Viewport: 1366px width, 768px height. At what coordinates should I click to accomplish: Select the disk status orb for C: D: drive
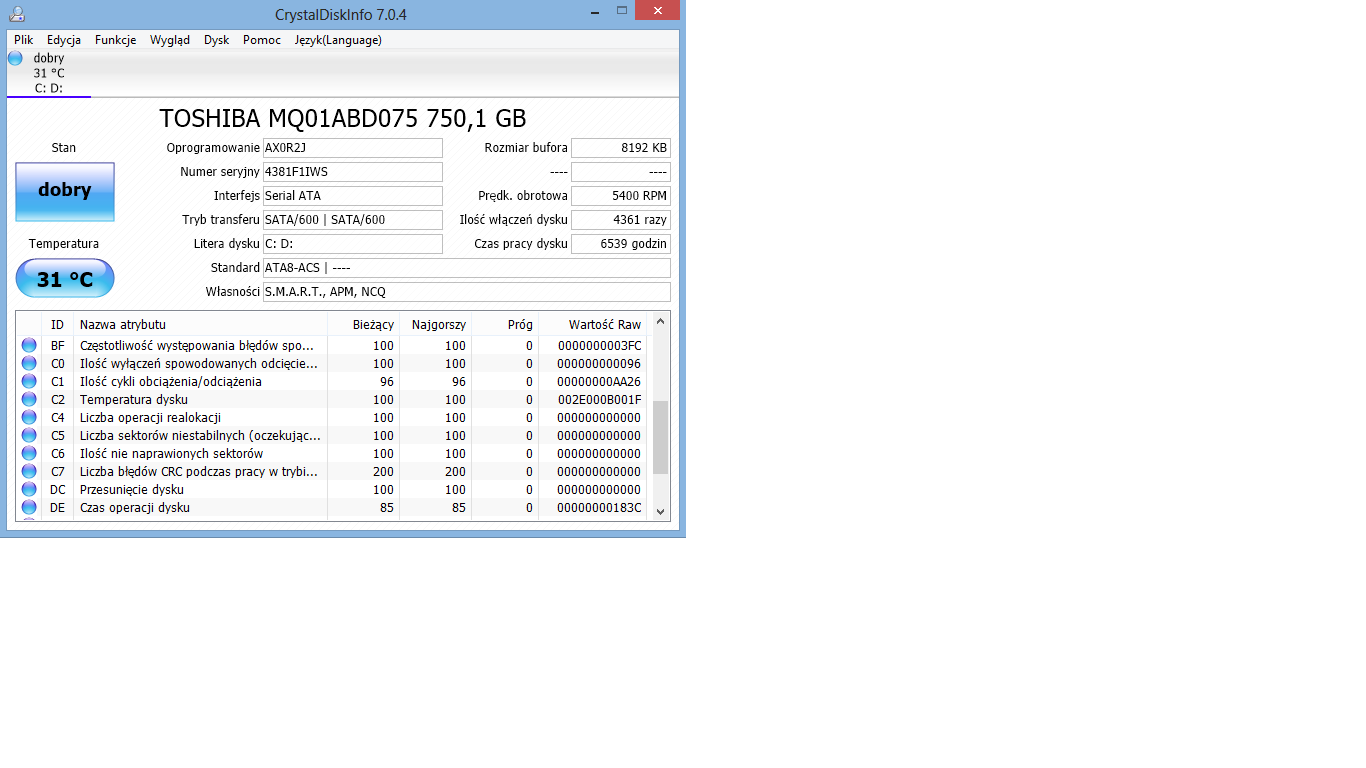click(15, 58)
